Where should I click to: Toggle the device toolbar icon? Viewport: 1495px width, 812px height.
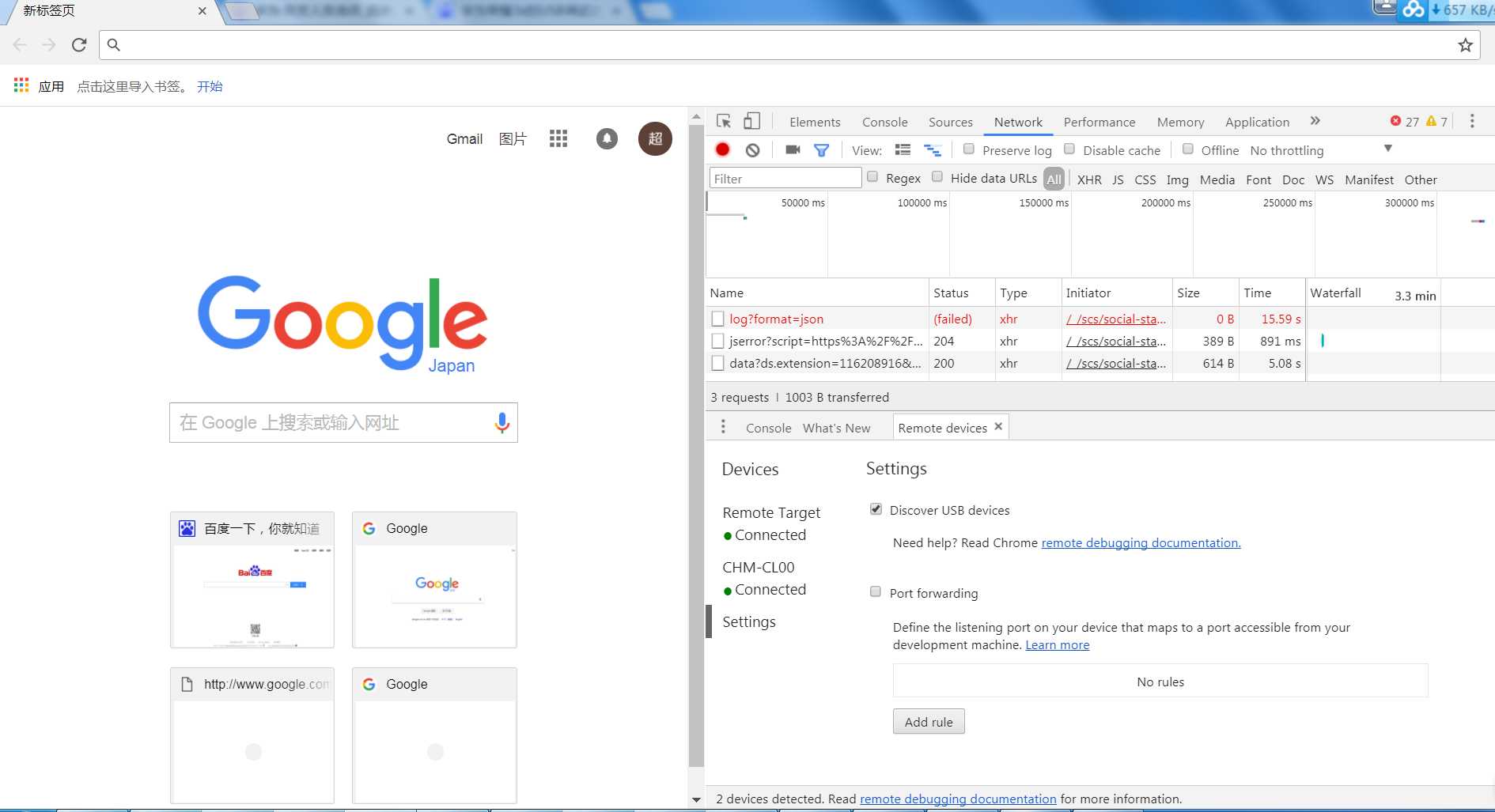[x=751, y=121]
